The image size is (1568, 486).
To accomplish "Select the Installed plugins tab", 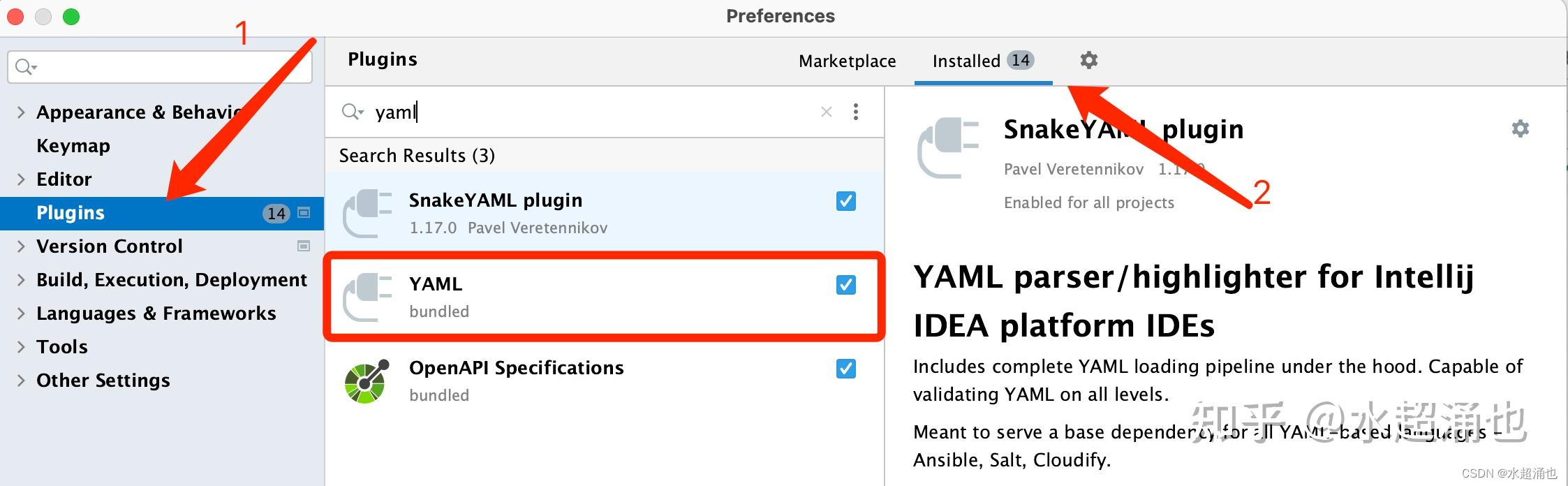I will pyautogui.click(x=983, y=61).
